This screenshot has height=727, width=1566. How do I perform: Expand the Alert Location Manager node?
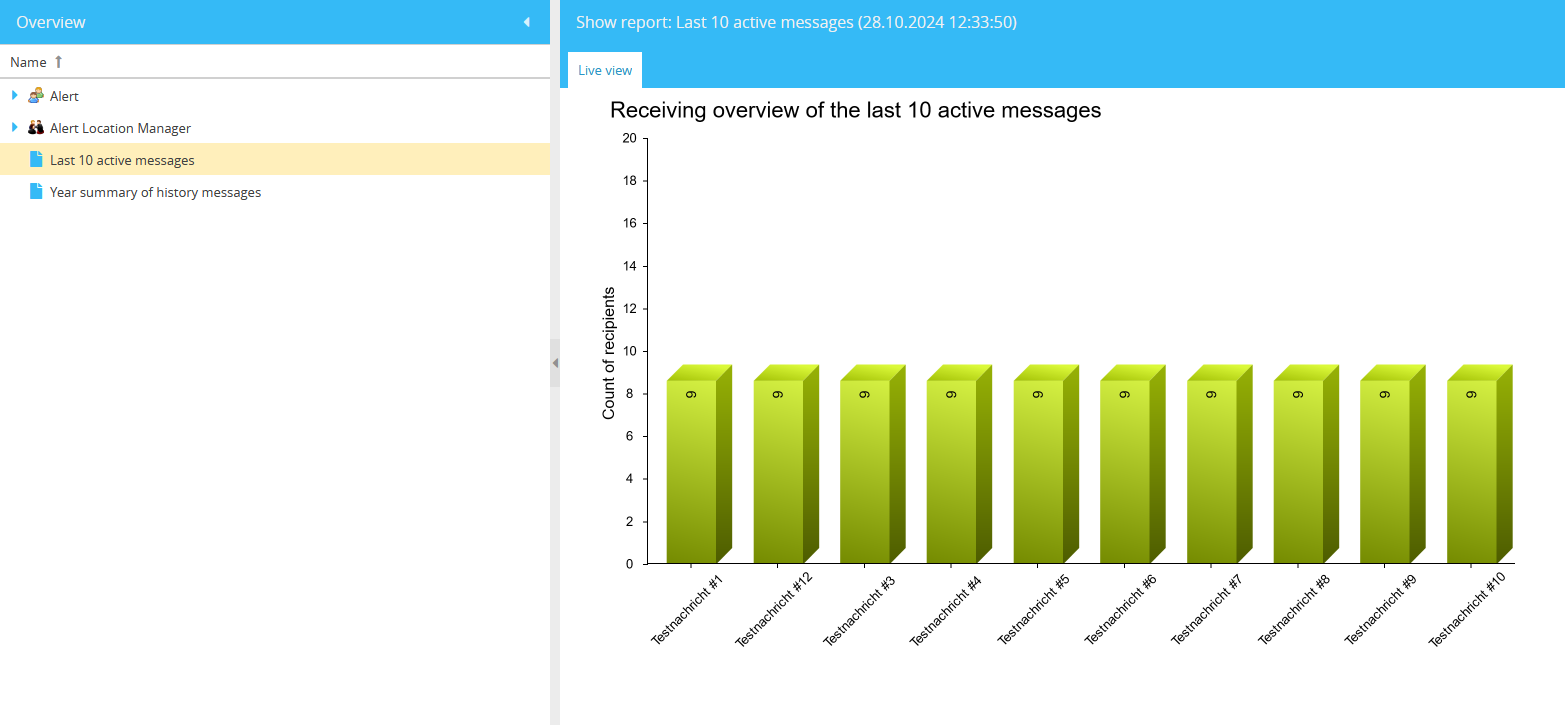15,128
